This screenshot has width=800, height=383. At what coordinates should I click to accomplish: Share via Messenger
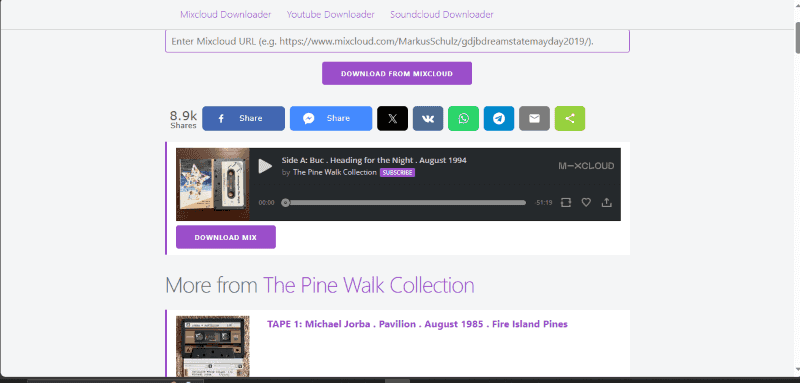pos(331,118)
